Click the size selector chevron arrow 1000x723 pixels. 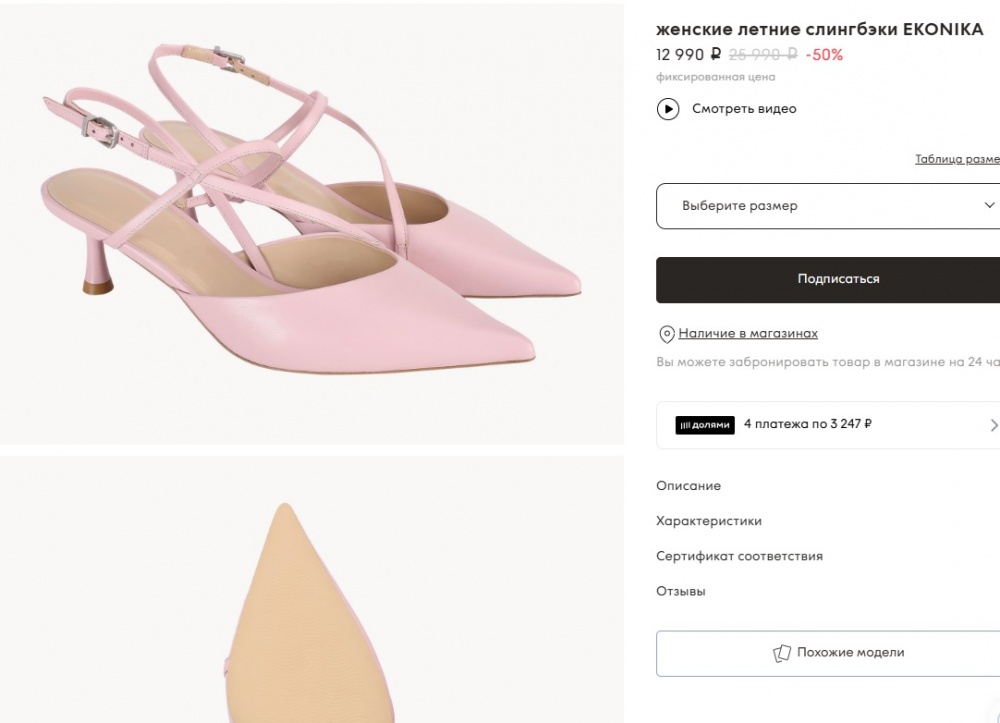(990, 206)
